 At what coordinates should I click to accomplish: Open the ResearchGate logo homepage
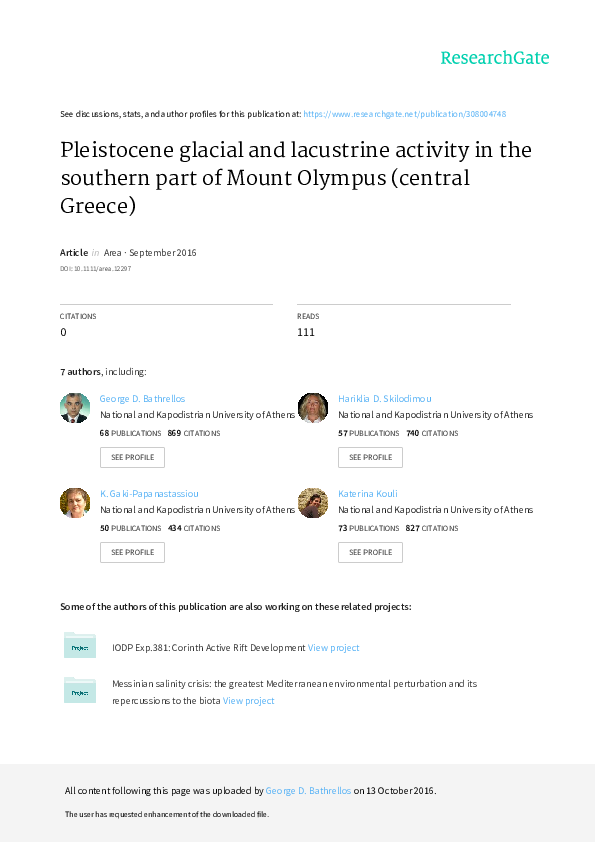coord(494,59)
